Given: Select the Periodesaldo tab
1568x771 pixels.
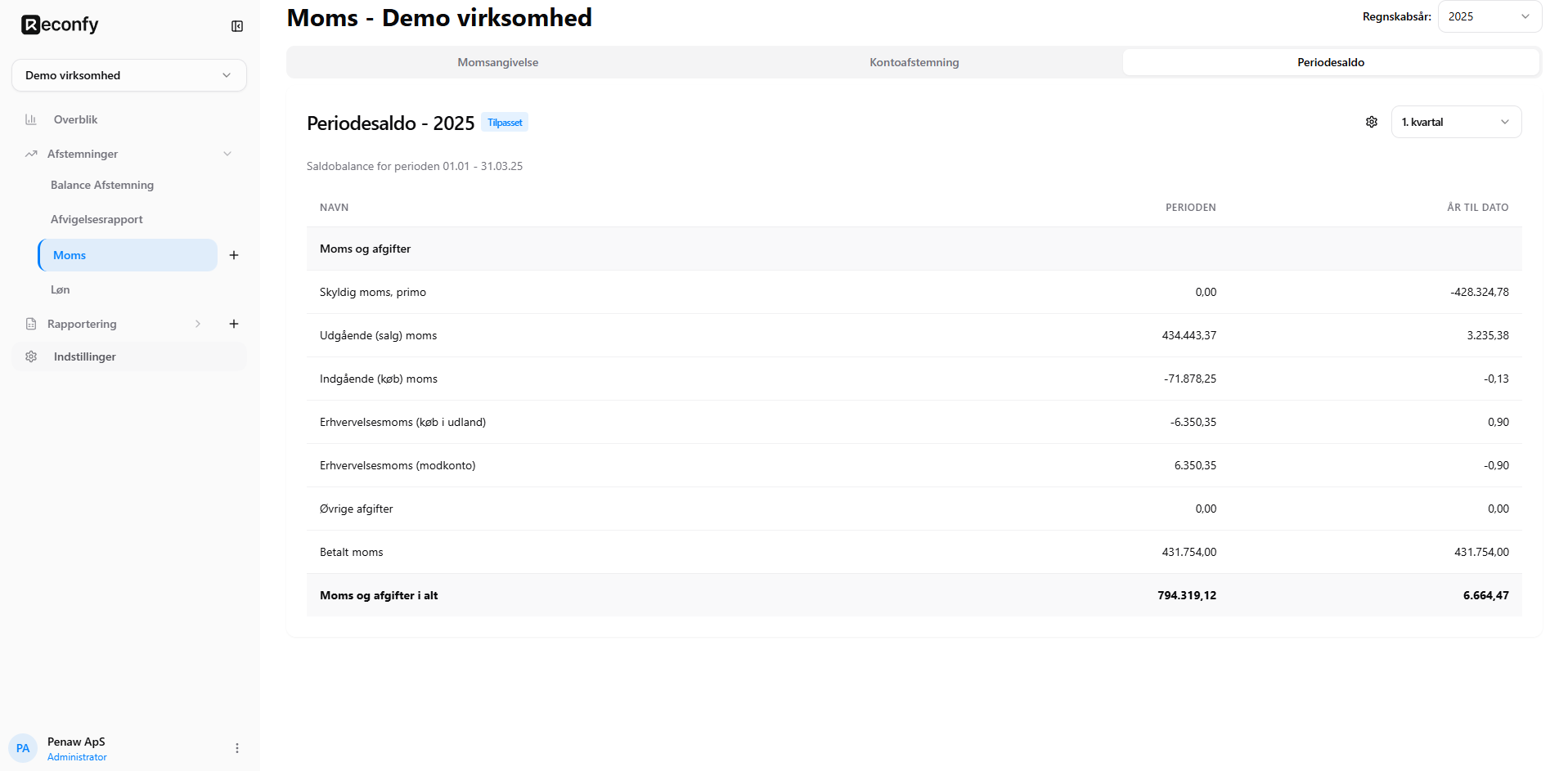Looking at the screenshot, I should point(1331,62).
